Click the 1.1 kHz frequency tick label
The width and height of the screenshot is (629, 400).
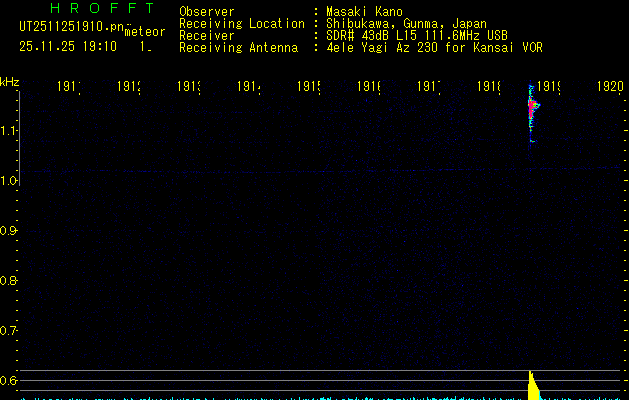point(8,130)
